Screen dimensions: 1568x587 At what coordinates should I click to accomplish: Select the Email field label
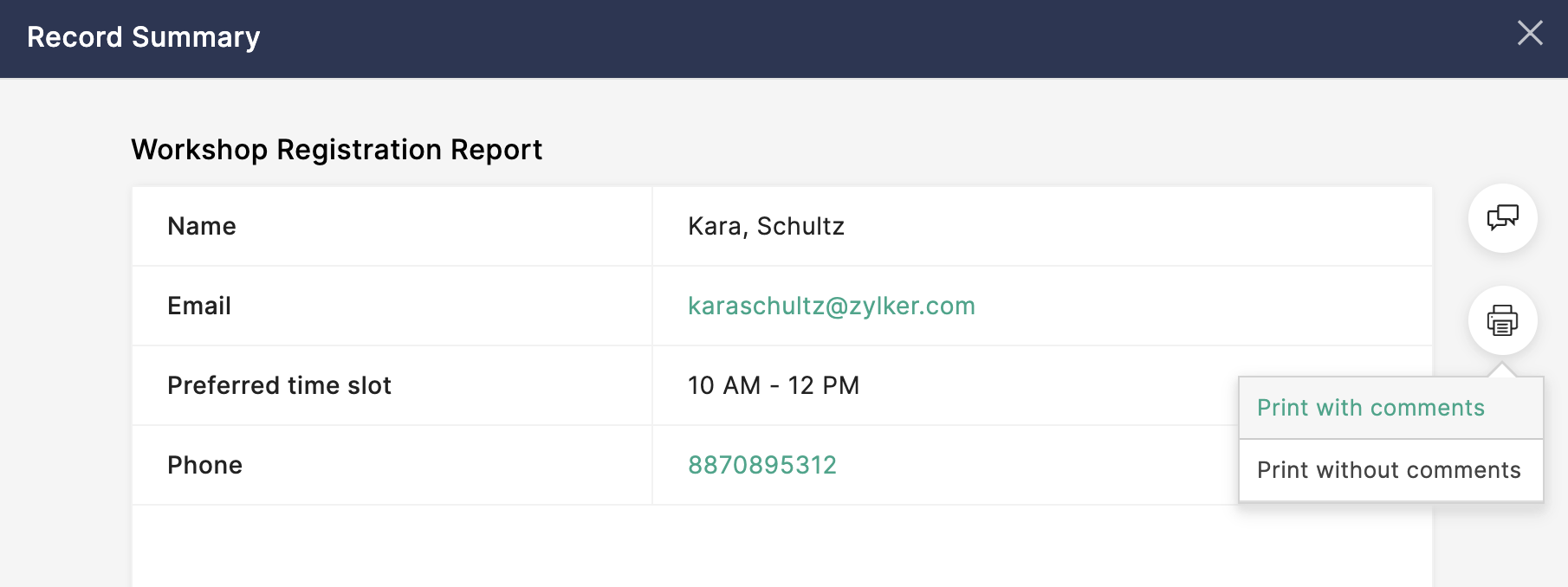(x=199, y=306)
